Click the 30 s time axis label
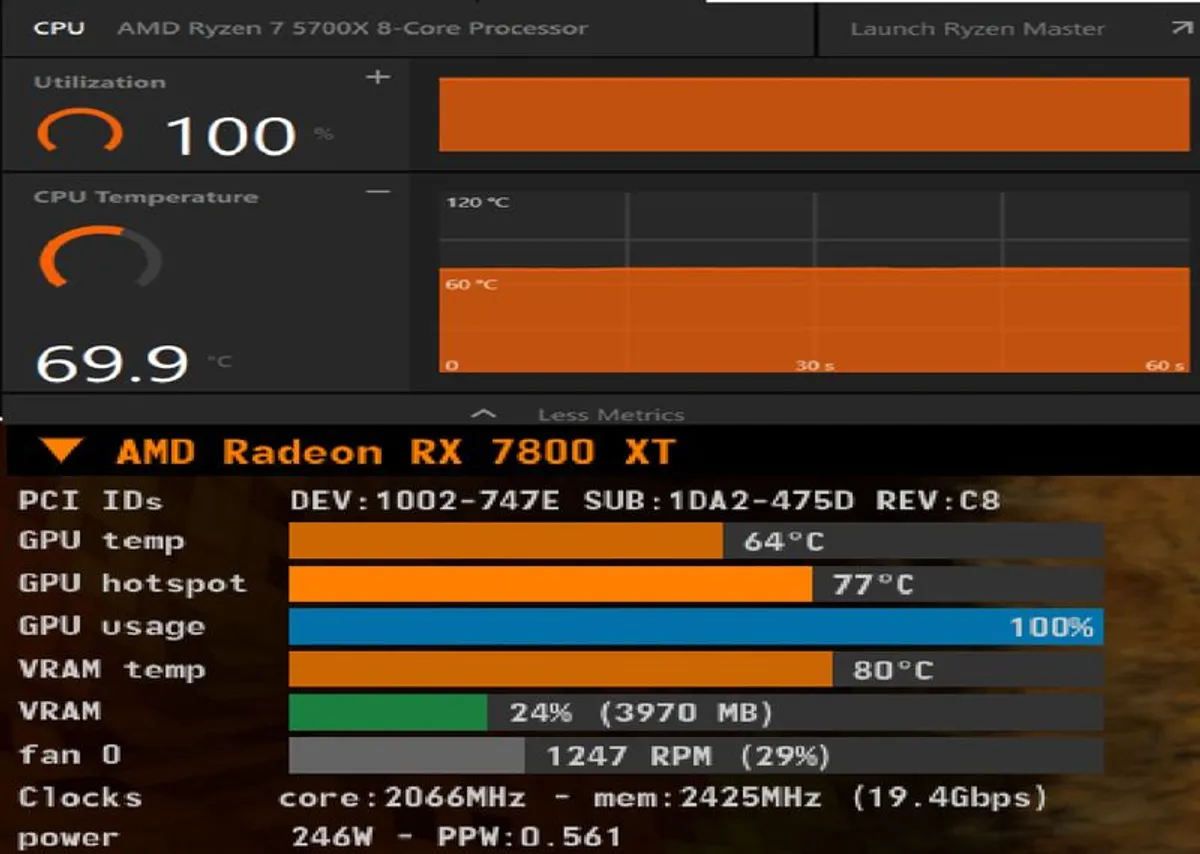 click(815, 366)
